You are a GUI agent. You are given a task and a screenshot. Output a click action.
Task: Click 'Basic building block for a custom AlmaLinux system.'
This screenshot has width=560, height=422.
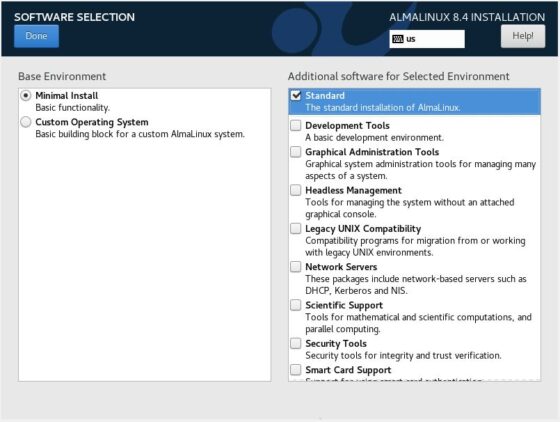point(140,134)
